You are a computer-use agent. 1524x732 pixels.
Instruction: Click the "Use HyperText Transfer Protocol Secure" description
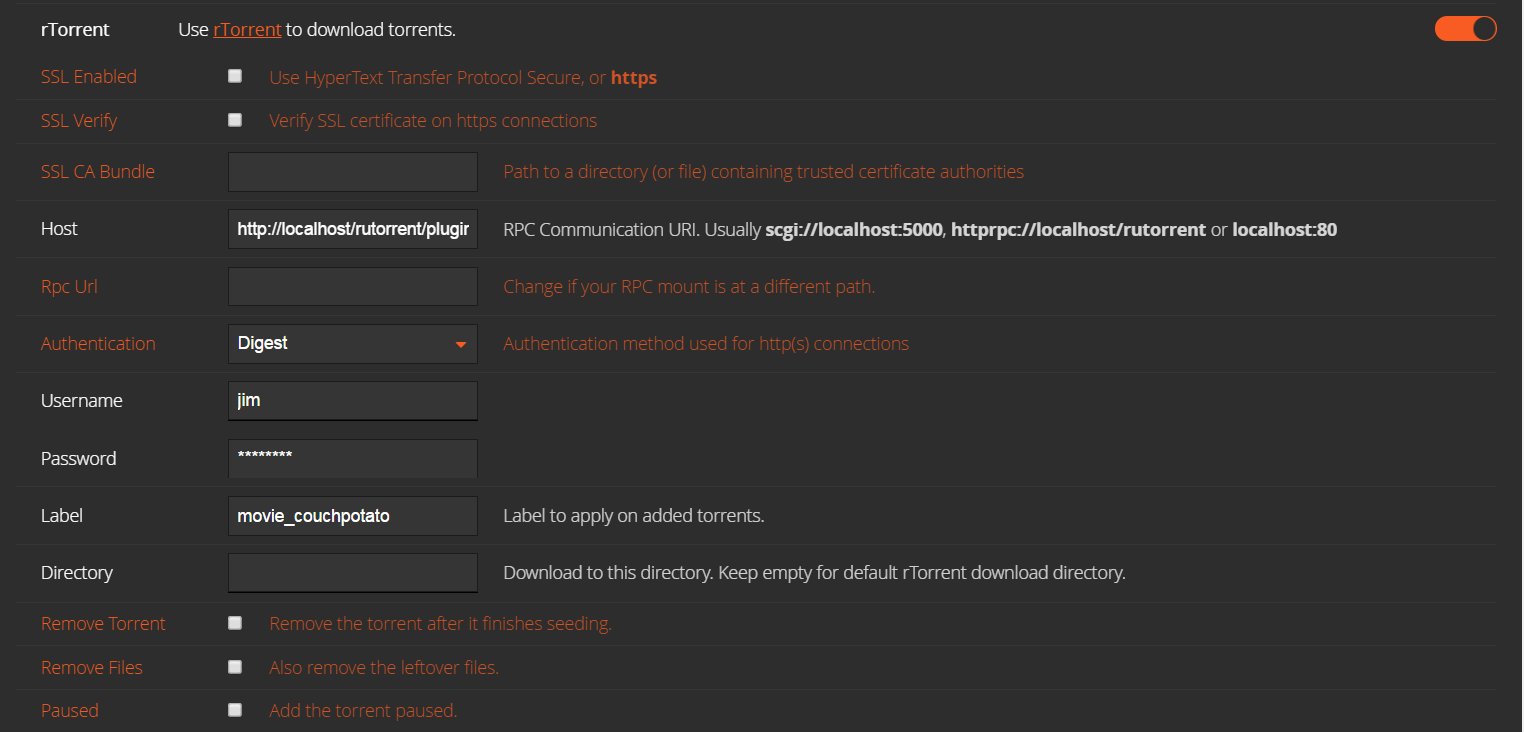(x=463, y=77)
